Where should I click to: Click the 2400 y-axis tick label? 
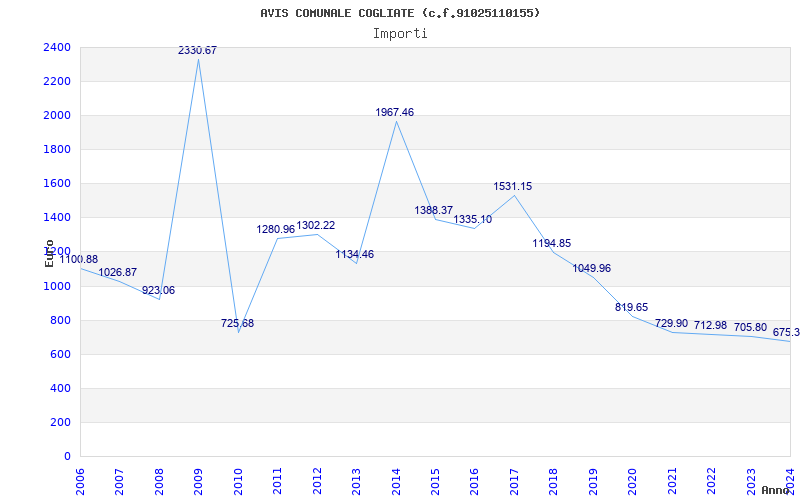pos(58,47)
